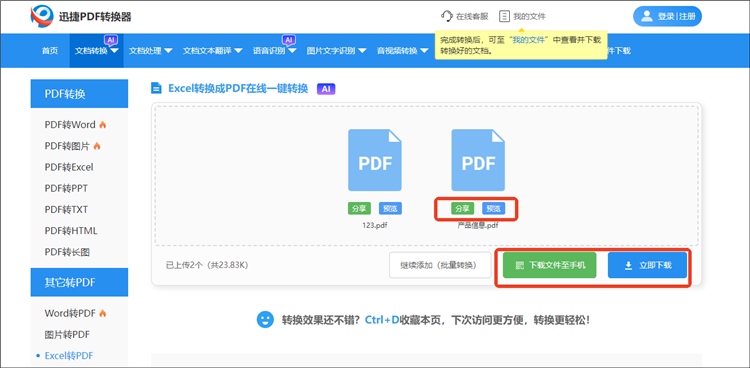This screenshot has height=368, width=750.
Task: Expand the 文档转换 dropdown arrow
Action: tap(114, 51)
